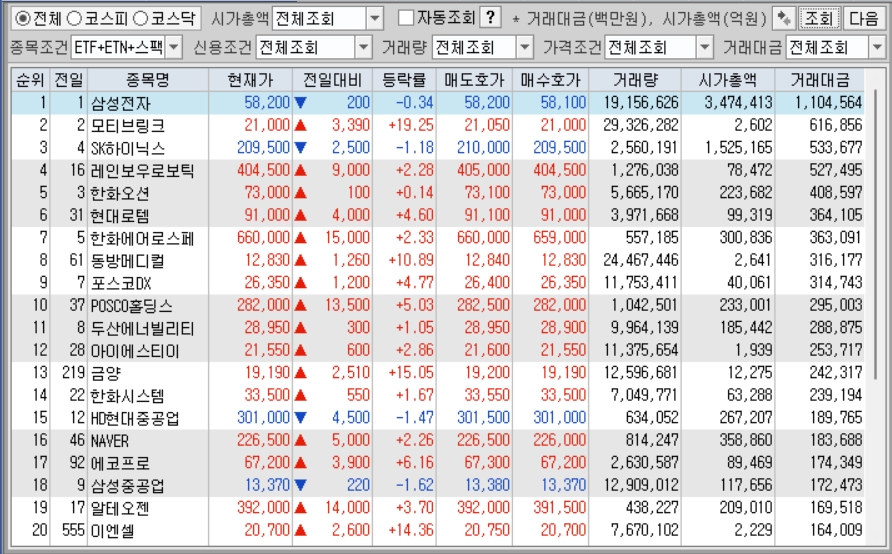Click 삼성전자 market cap 3,474,413
Image resolution: width=892 pixels, height=554 pixels.
click(x=738, y=103)
